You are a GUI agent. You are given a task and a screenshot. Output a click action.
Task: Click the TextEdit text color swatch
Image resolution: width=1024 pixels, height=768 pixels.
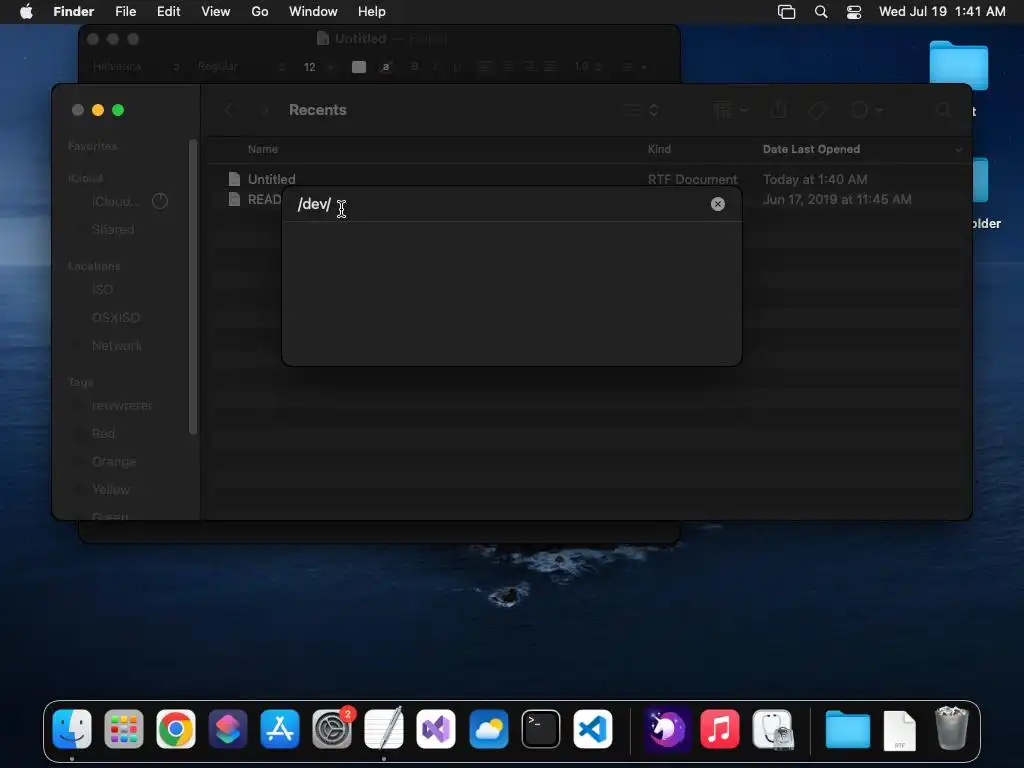tap(359, 67)
